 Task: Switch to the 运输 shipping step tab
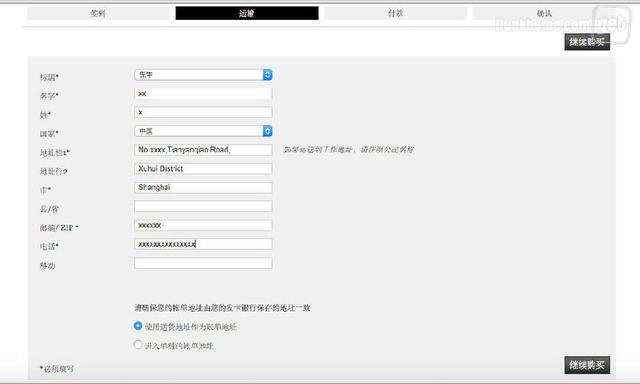click(x=247, y=13)
